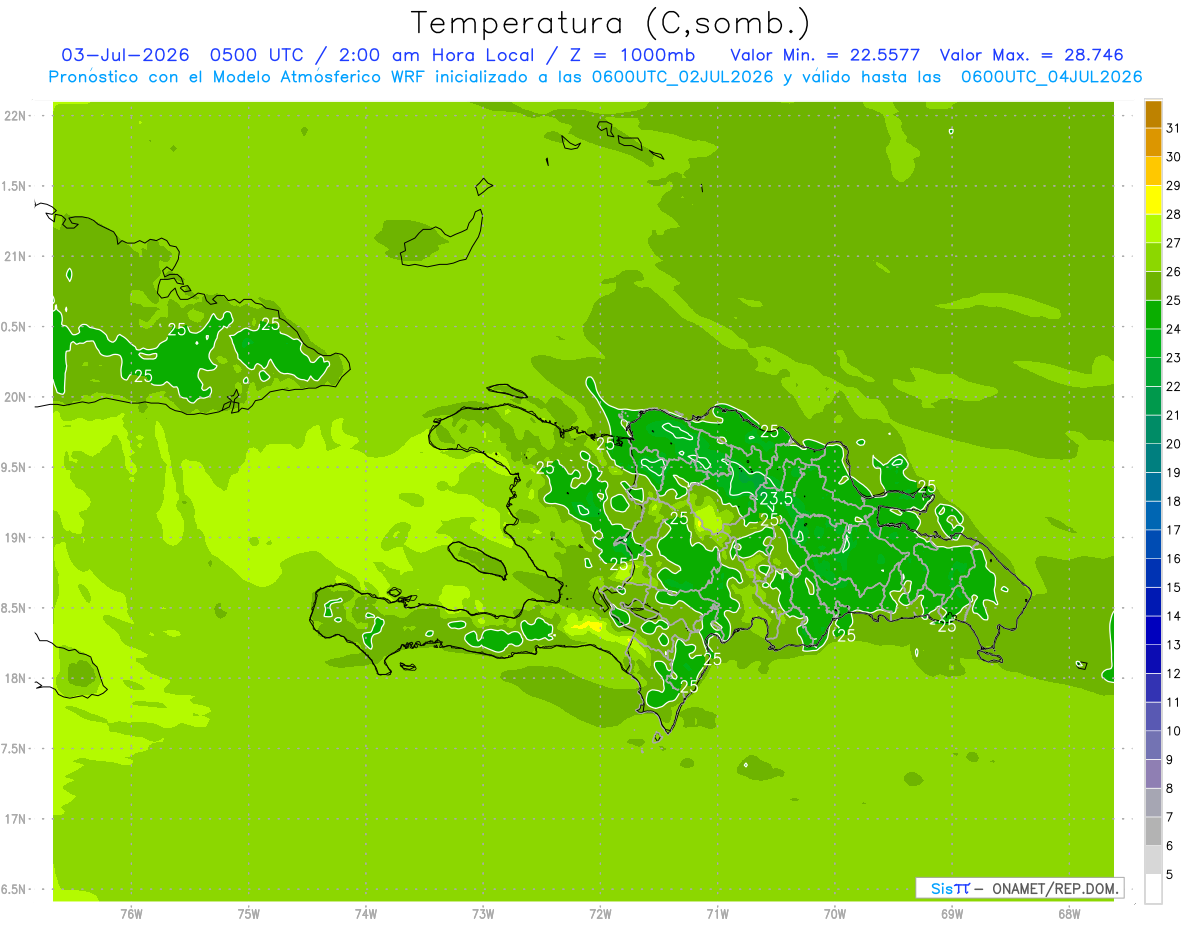
Task: Click the "20" colorbar scale label
Action: click(x=1173, y=444)
